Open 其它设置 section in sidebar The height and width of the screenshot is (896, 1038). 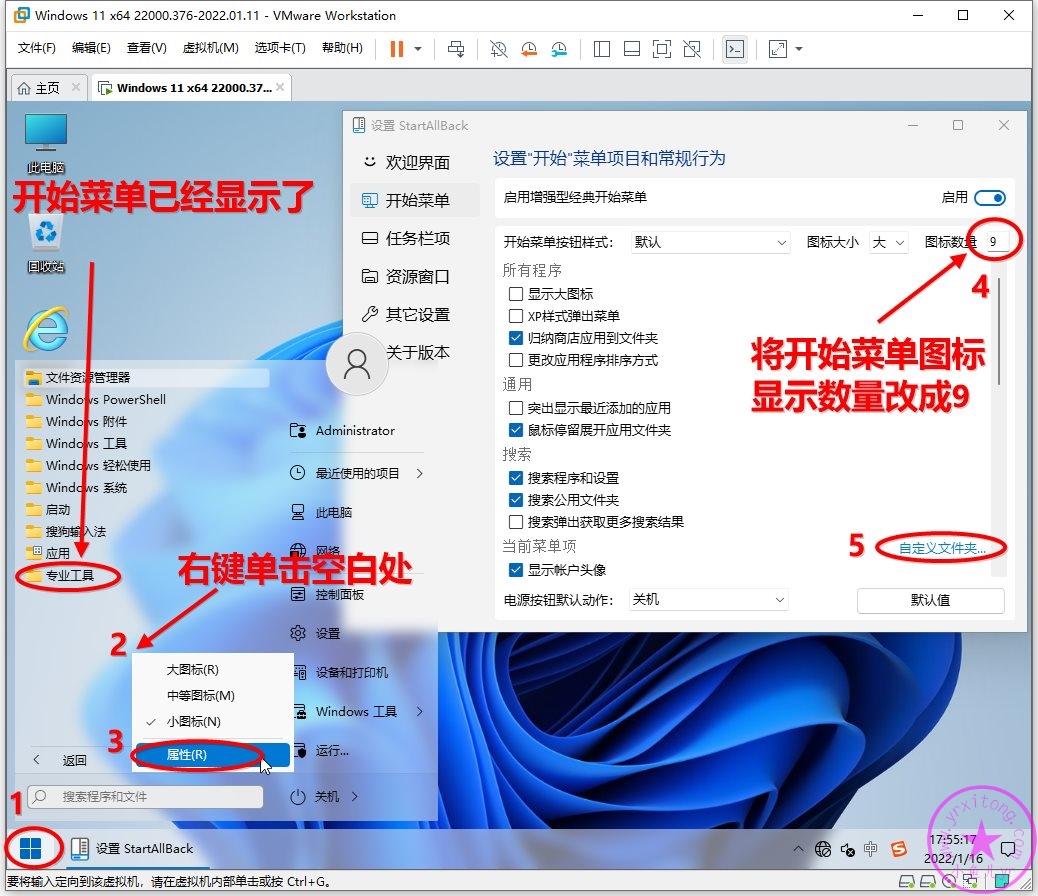click(x=415, y=314)
